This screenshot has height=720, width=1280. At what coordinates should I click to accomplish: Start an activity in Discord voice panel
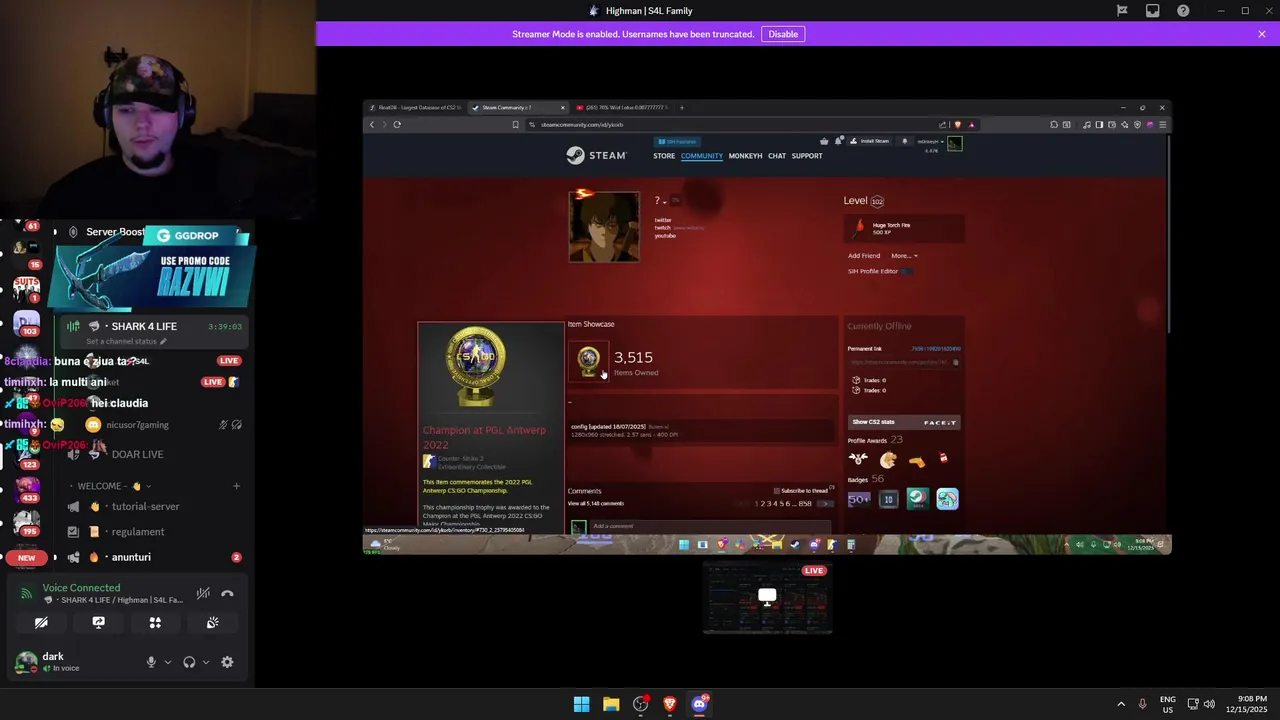155,622
